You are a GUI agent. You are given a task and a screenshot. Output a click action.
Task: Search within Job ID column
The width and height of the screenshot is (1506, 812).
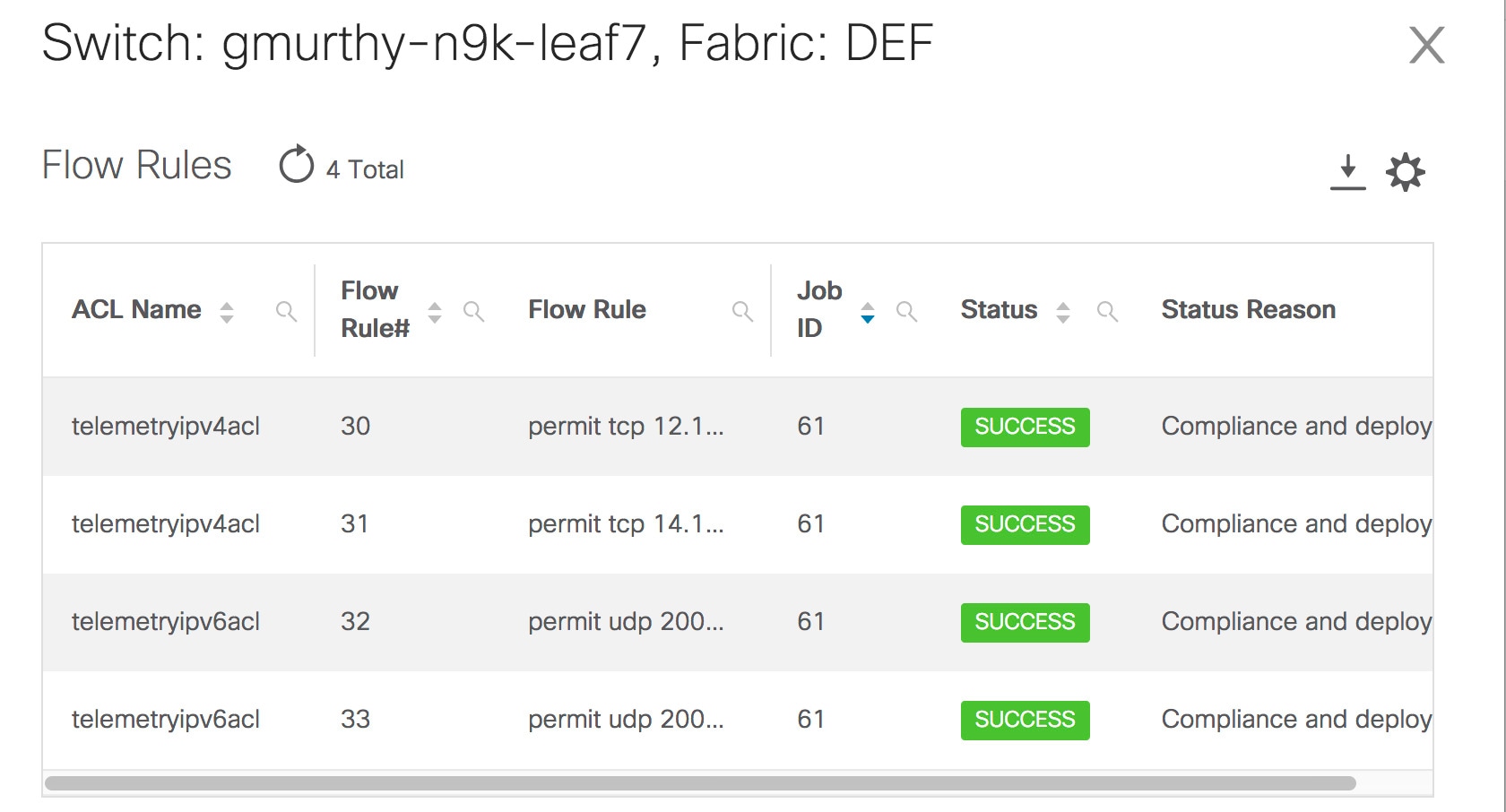pos(906,311)
